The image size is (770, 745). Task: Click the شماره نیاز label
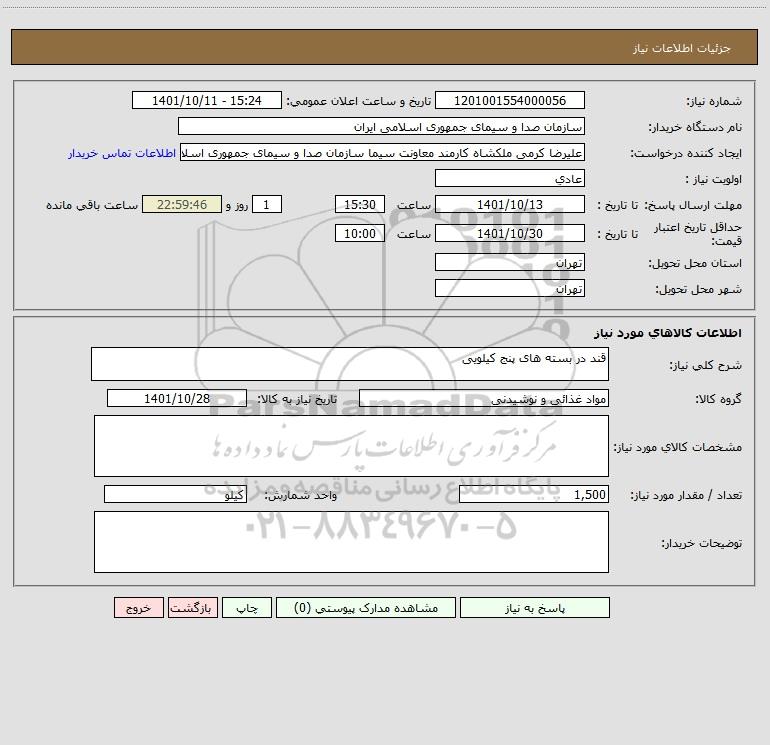click(714, 102)
